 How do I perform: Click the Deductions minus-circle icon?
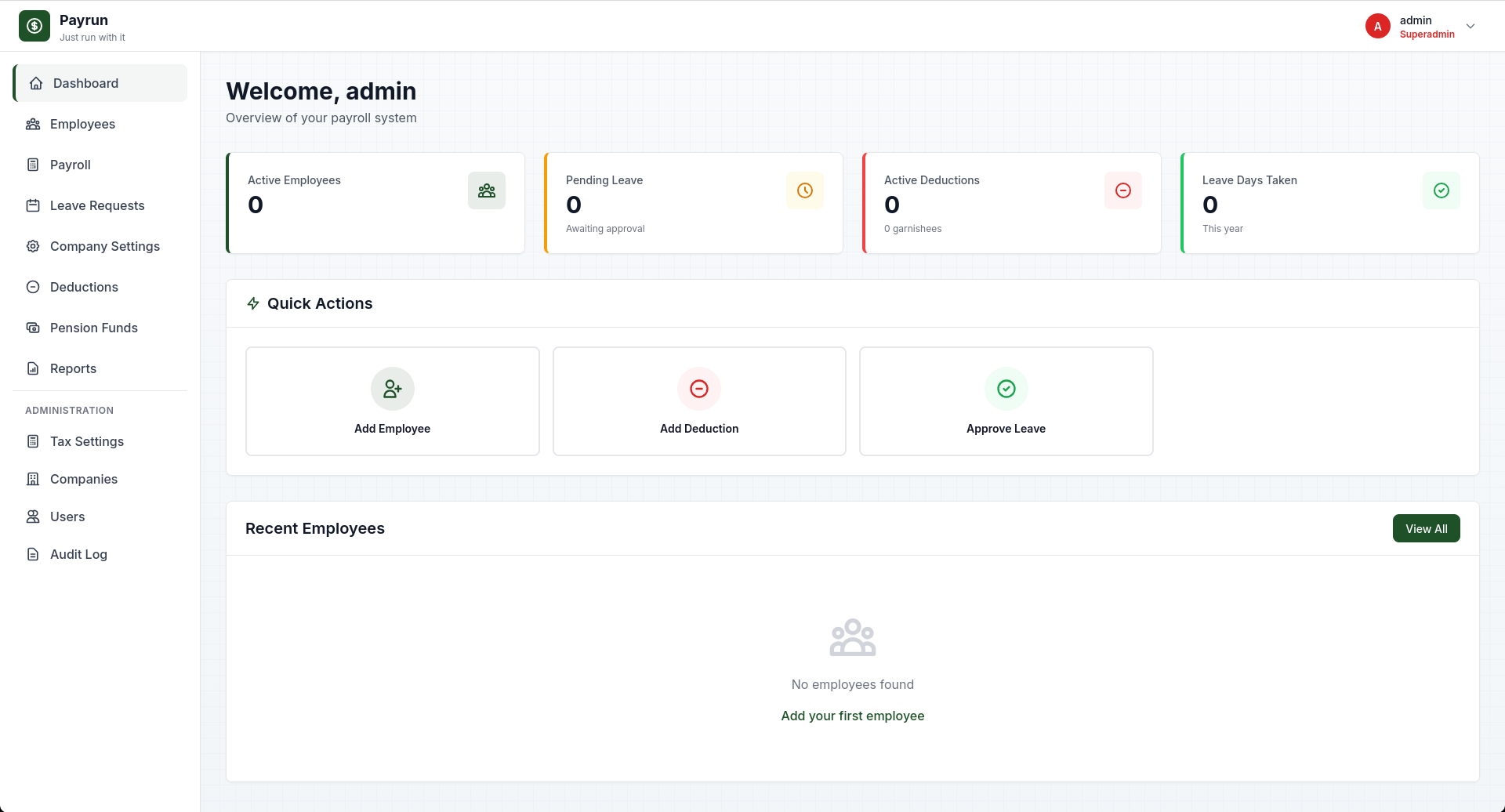pyautogui.click(x=33, y=287)
